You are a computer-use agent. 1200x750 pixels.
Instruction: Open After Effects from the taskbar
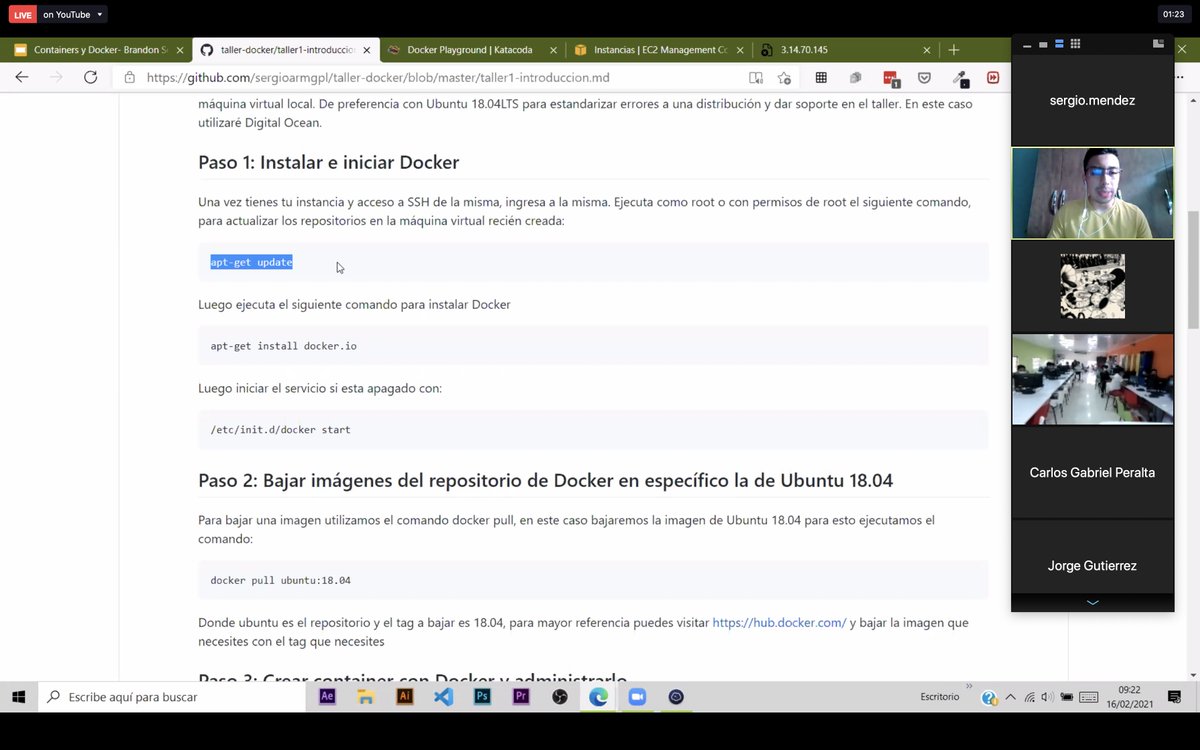tap(327, 697)
